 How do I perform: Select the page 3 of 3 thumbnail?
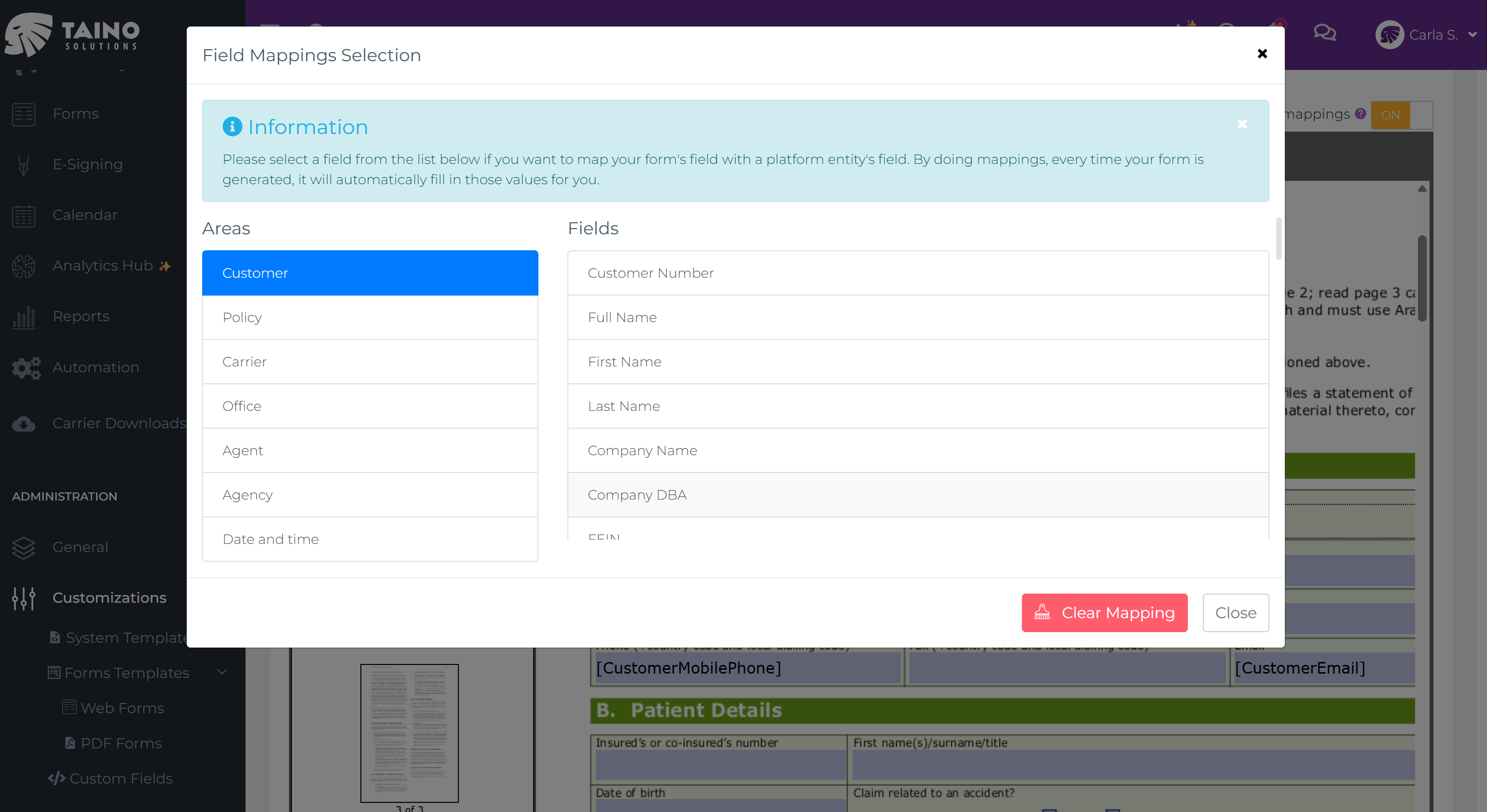point(409,733)
